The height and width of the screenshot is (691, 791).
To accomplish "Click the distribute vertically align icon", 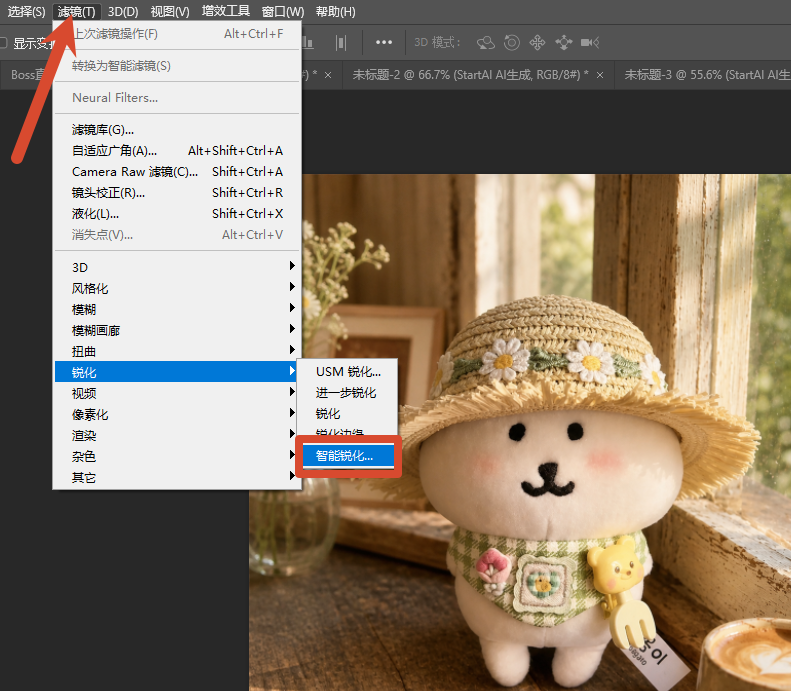I will [341, 42].
